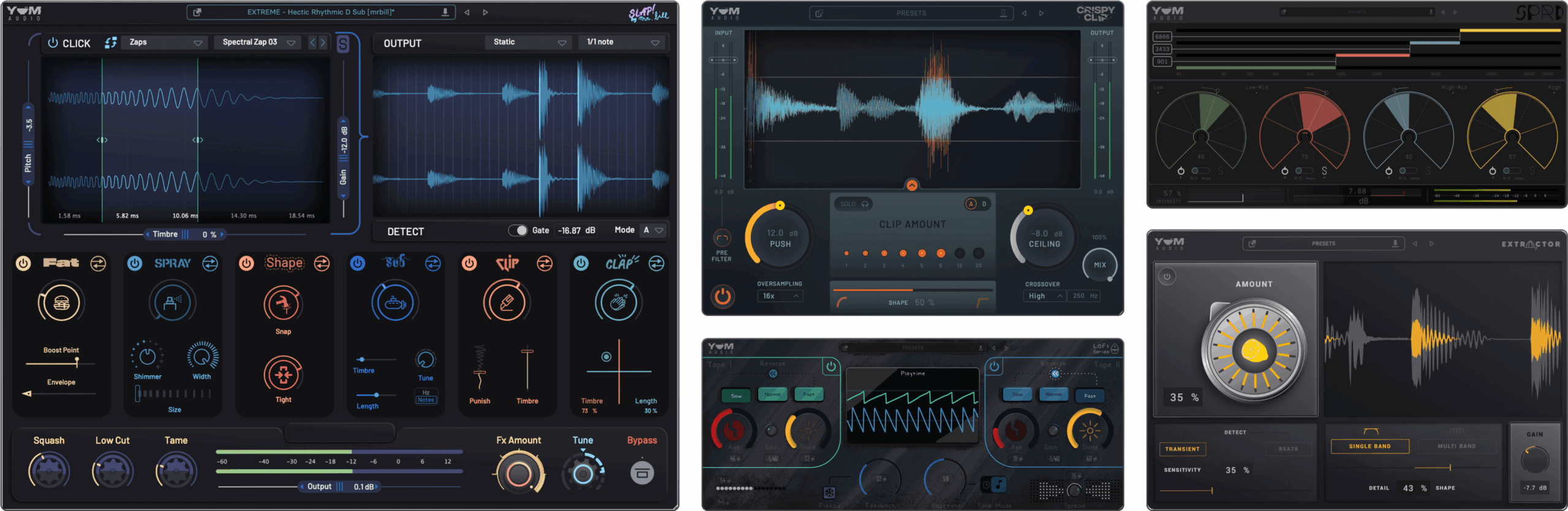
Task: Select clip amount dot 12 in Crispy Clip
Action: tap(960, 253)
